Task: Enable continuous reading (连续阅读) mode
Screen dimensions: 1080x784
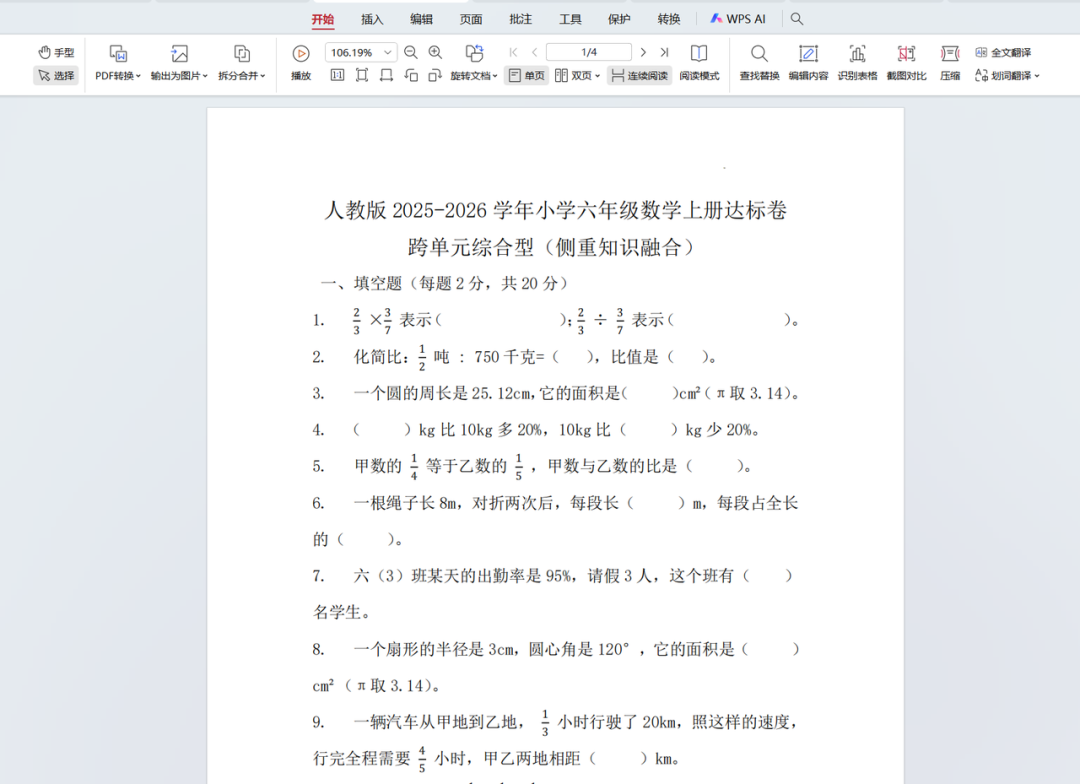Action: 638,75
